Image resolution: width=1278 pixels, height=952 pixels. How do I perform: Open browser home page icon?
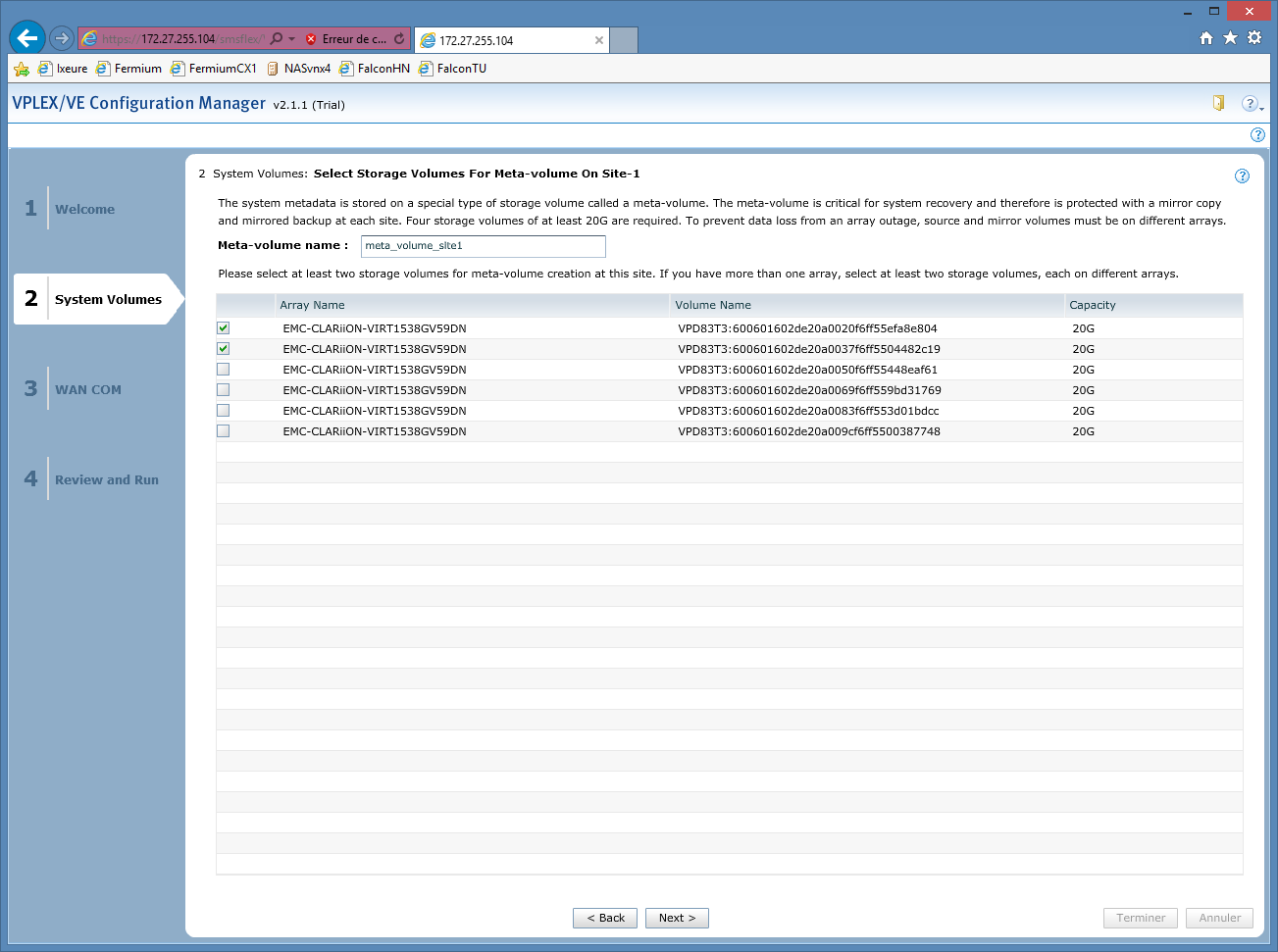pos(1206,38)
